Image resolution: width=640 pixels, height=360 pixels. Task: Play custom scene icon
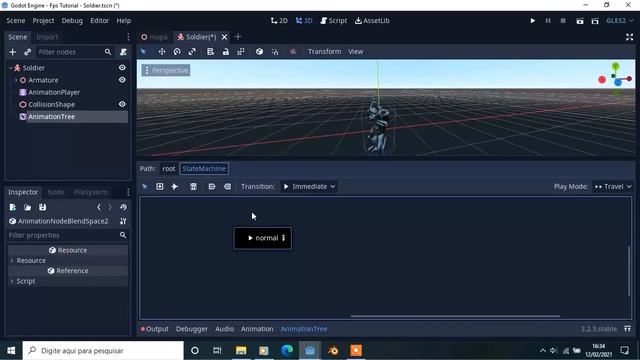click(x=595, y=20)
